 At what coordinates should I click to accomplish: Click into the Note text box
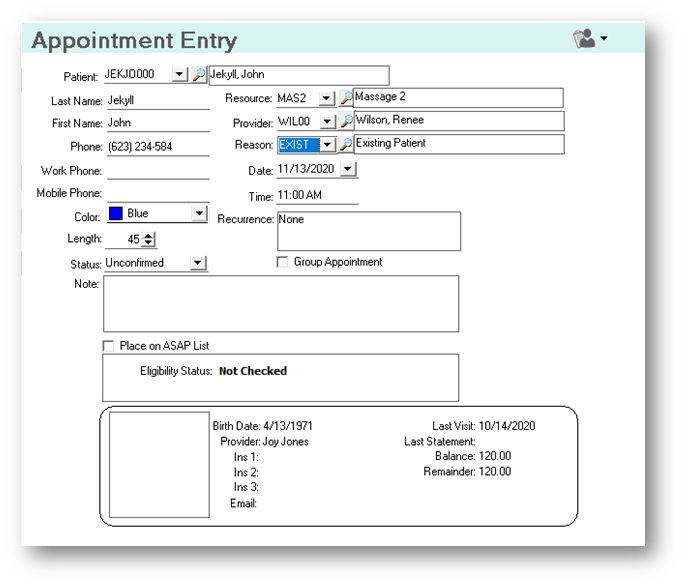pos(280,303)
